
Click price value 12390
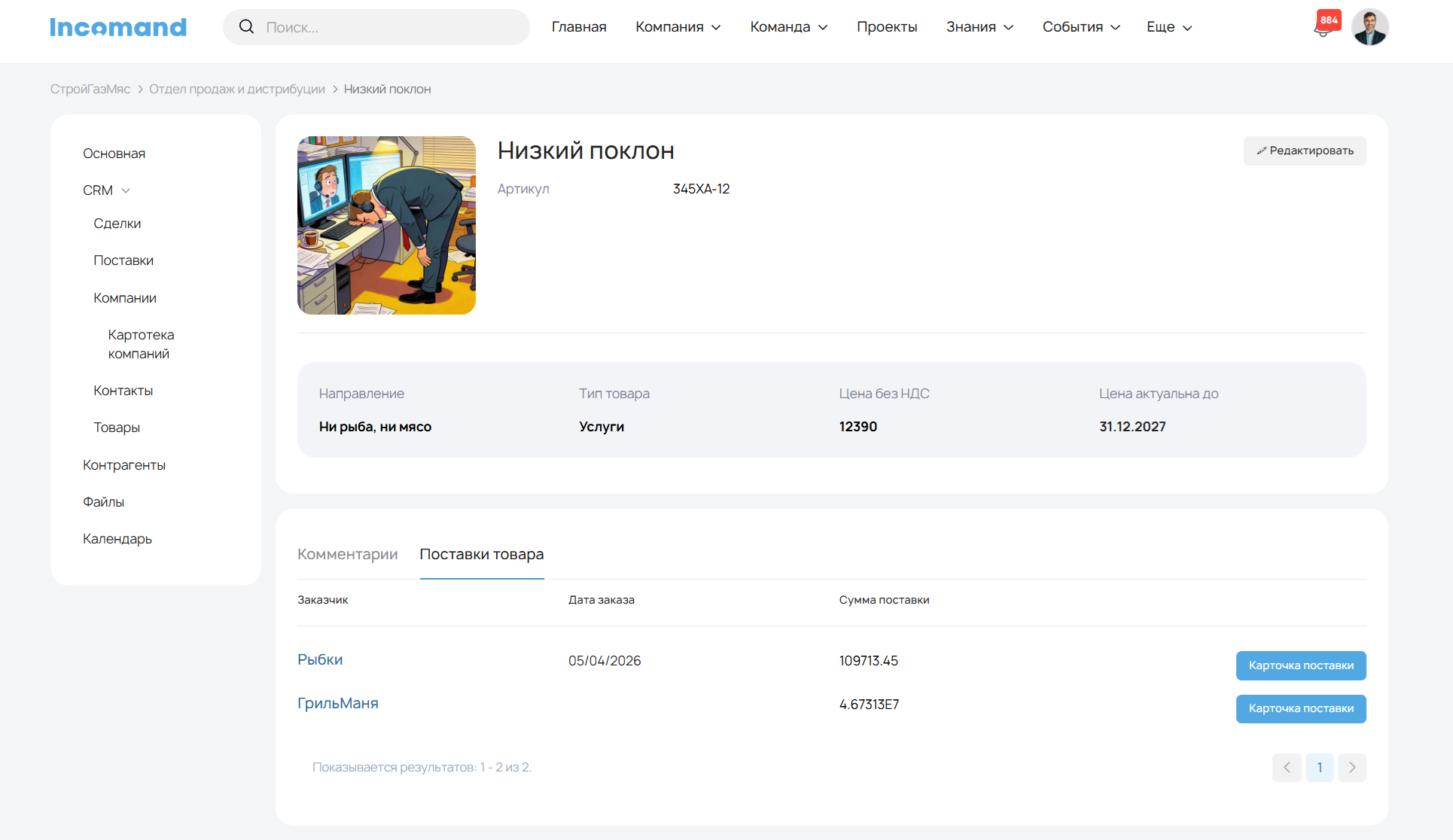coord(858,427)
